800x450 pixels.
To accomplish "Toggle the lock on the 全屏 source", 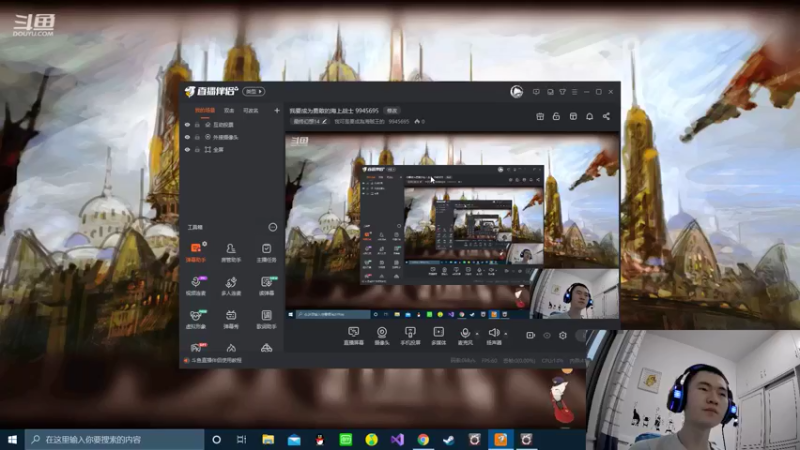I will point(197,149).
